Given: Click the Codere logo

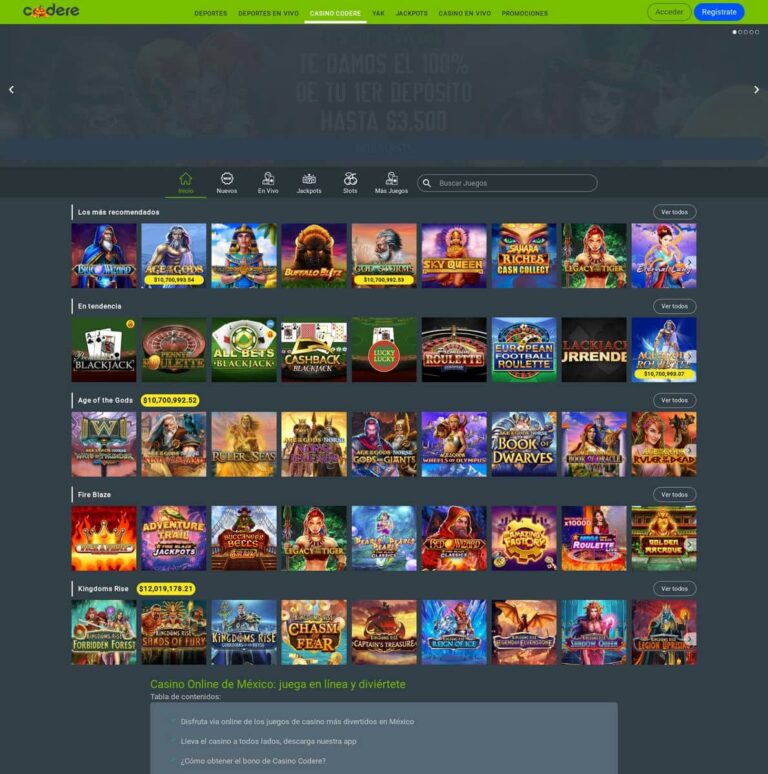Looking at the screenshot, I should coord(51,11).
